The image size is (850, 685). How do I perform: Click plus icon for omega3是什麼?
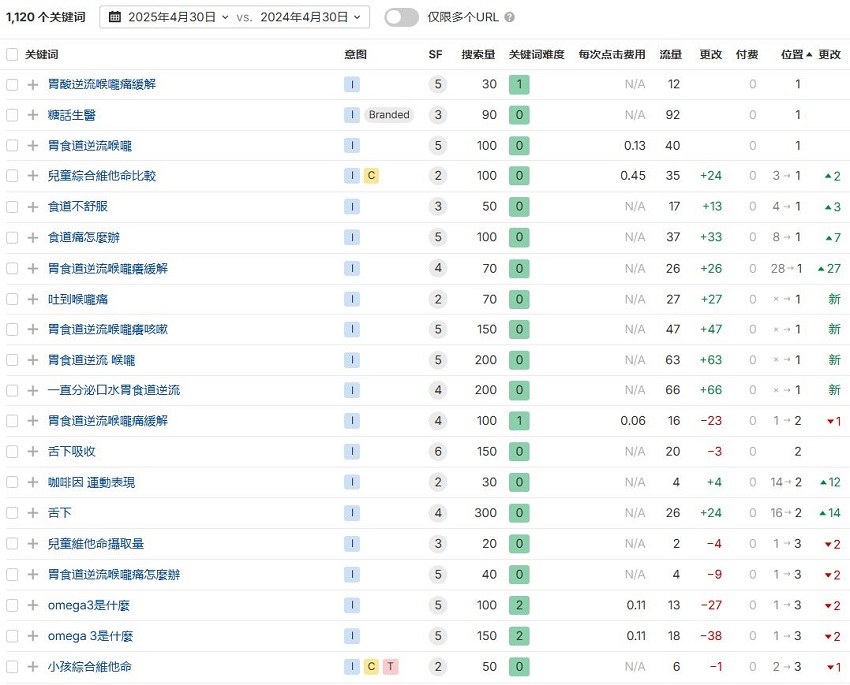33,605
